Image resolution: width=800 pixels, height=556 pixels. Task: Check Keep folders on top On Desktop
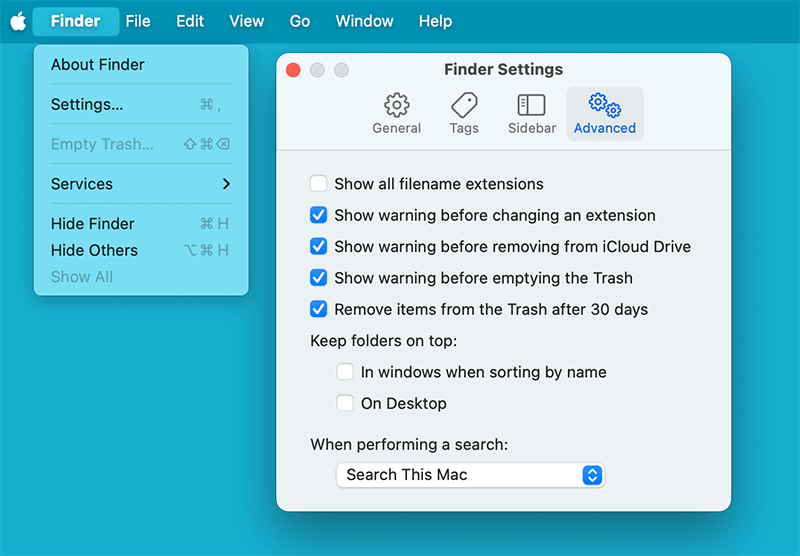(345, 403)
